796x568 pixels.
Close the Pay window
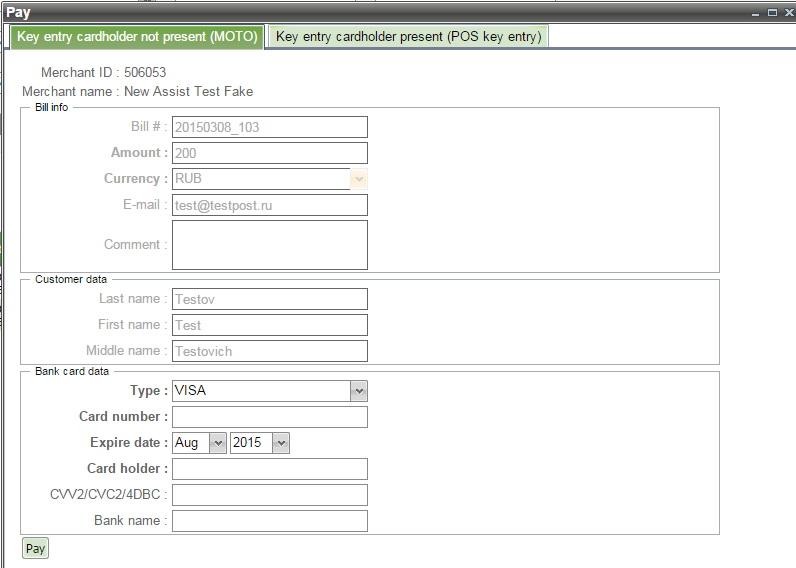787,12
